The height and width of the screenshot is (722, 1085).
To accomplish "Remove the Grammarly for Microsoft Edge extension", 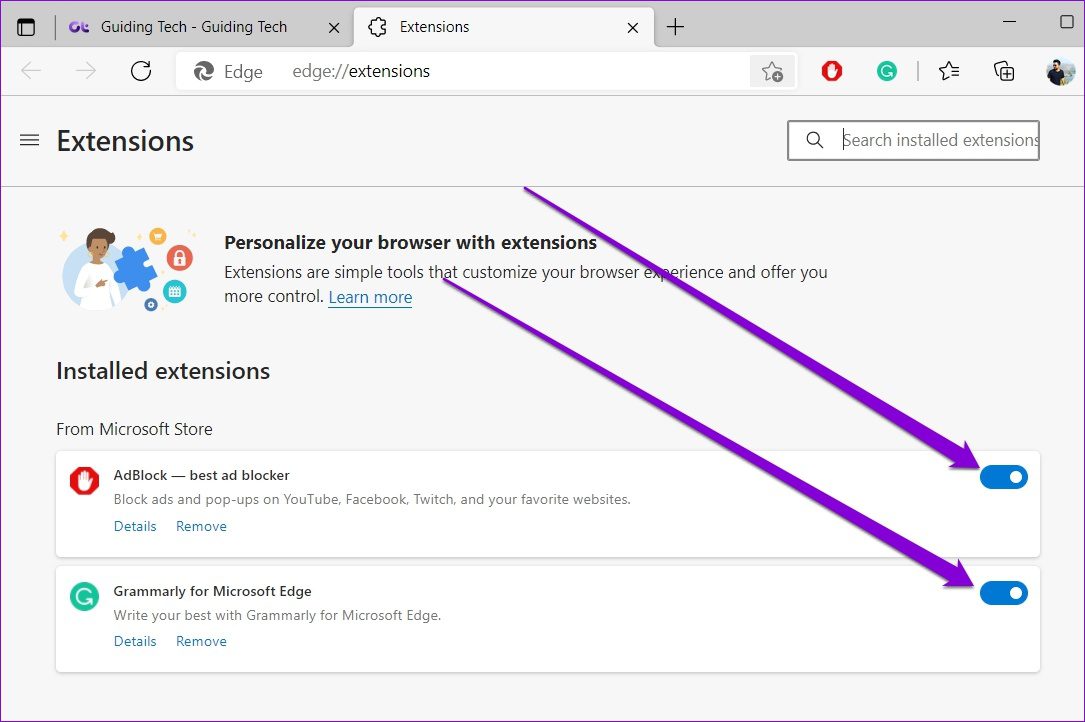I will pos(201,641).
